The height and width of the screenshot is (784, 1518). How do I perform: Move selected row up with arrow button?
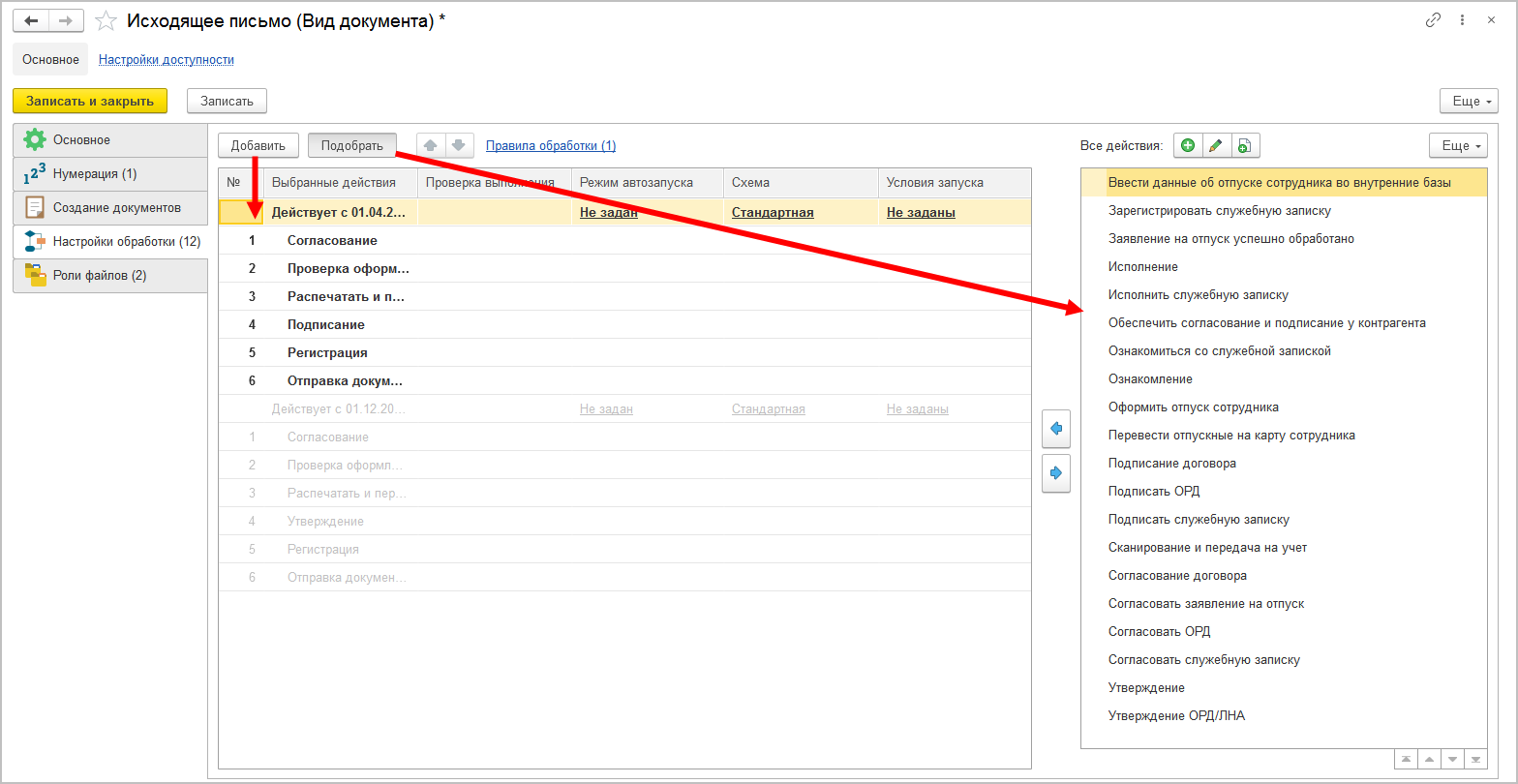click(x=431, y=146)
